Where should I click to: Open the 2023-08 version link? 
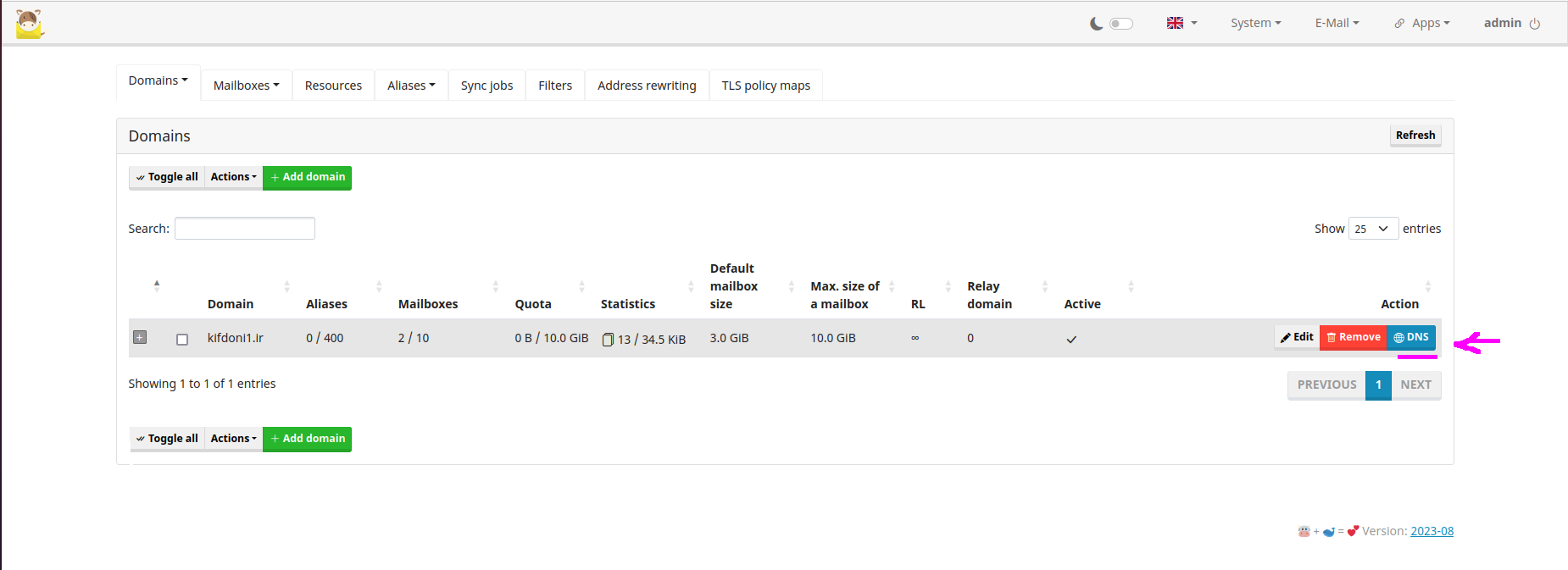[1432, 531]
